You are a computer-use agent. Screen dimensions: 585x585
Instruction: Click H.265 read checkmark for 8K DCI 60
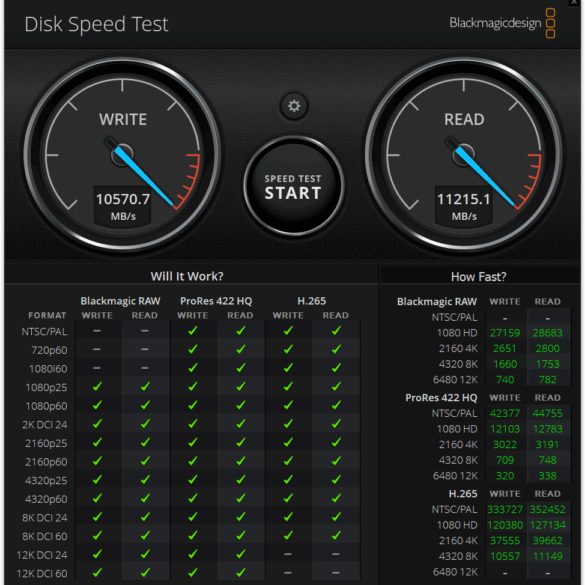[336, 536]
